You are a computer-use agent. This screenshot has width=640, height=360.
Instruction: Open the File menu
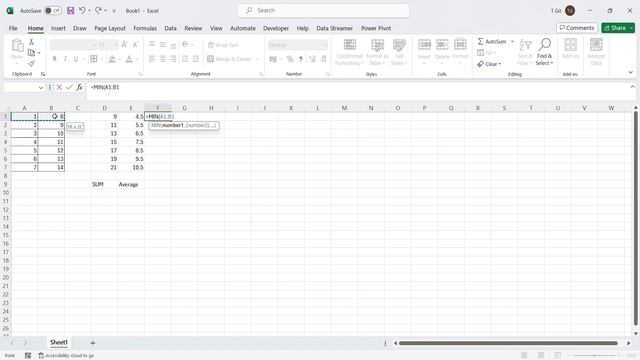pos(13,28)
